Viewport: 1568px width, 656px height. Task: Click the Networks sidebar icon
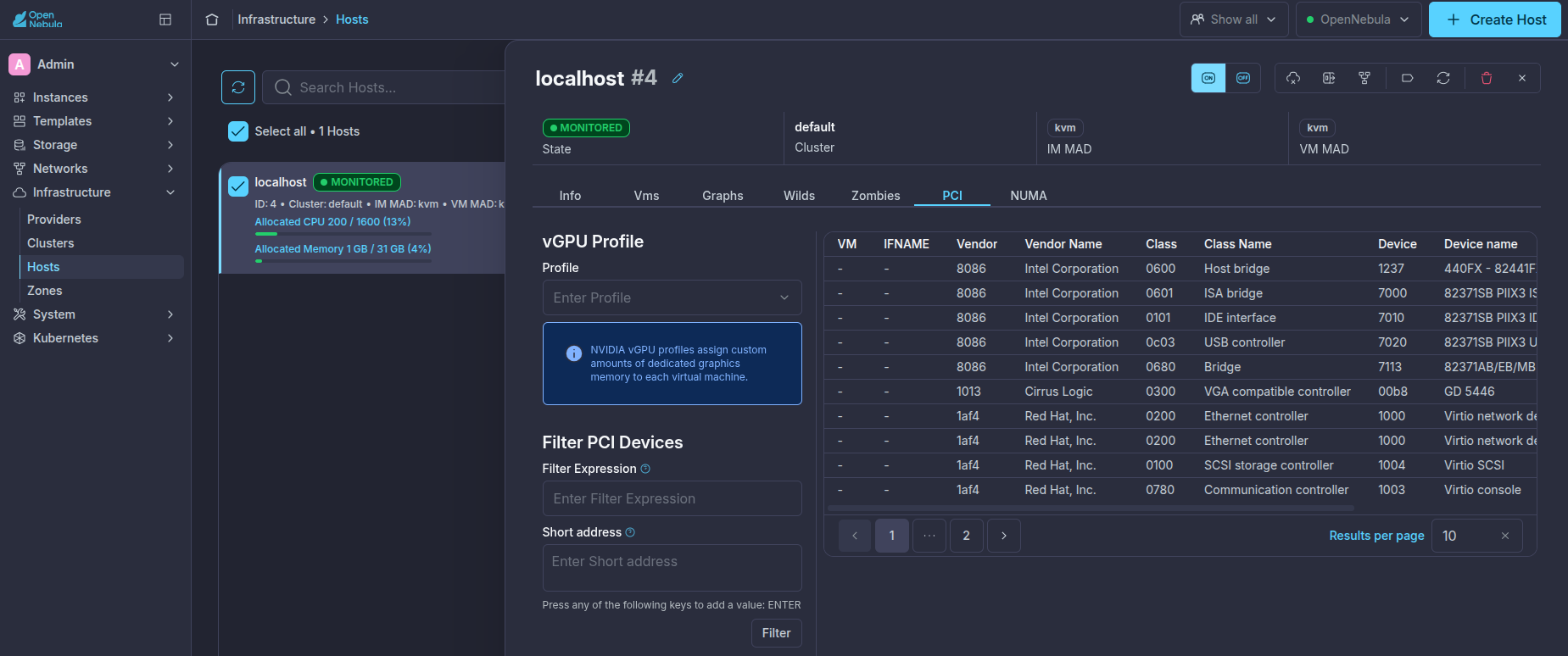(20, 169)
